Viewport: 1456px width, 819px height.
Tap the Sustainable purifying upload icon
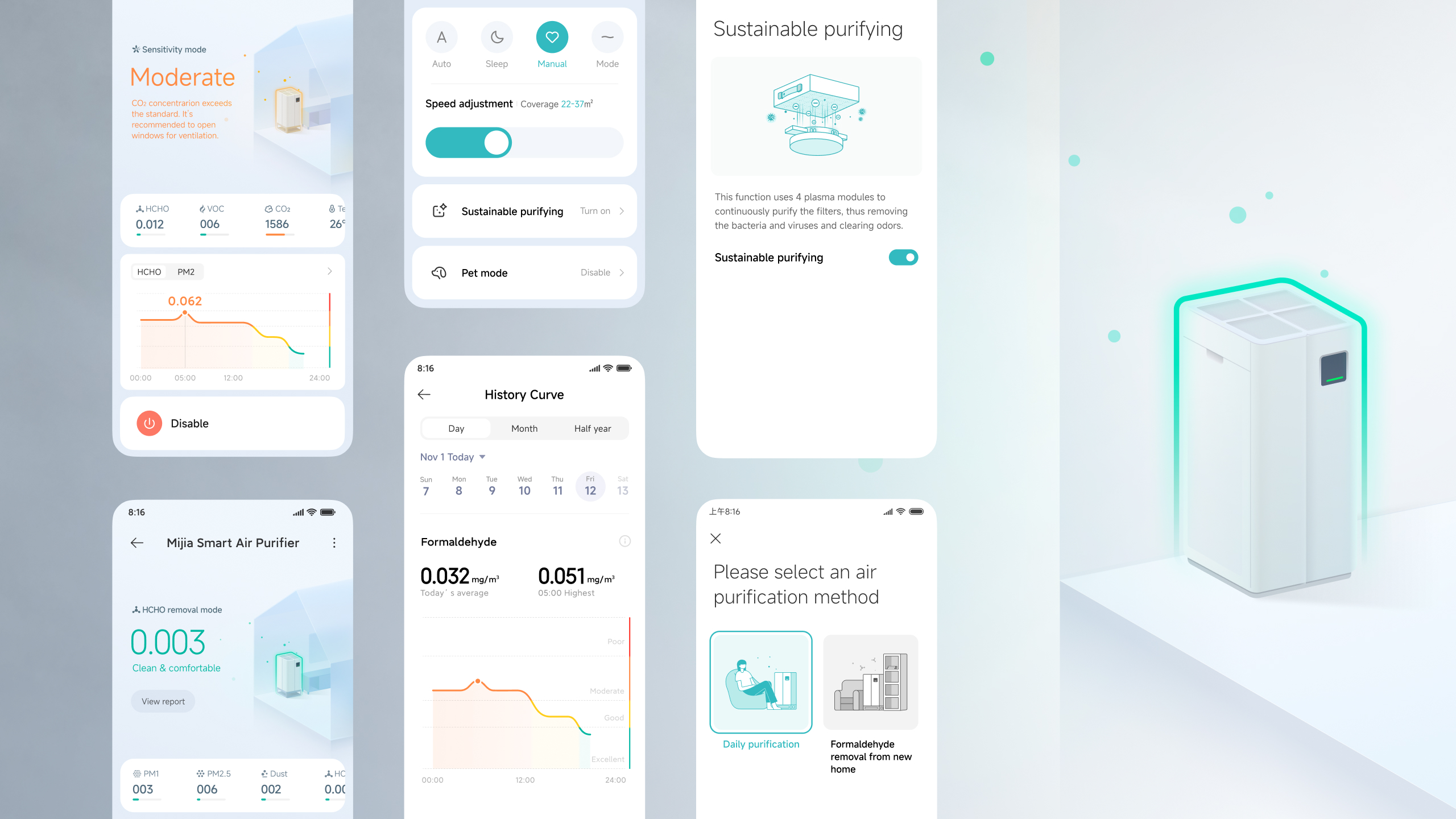(437, 210)
